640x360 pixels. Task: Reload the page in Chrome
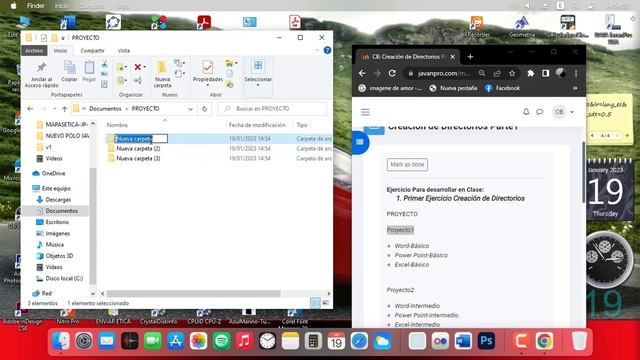click(392, 73)
